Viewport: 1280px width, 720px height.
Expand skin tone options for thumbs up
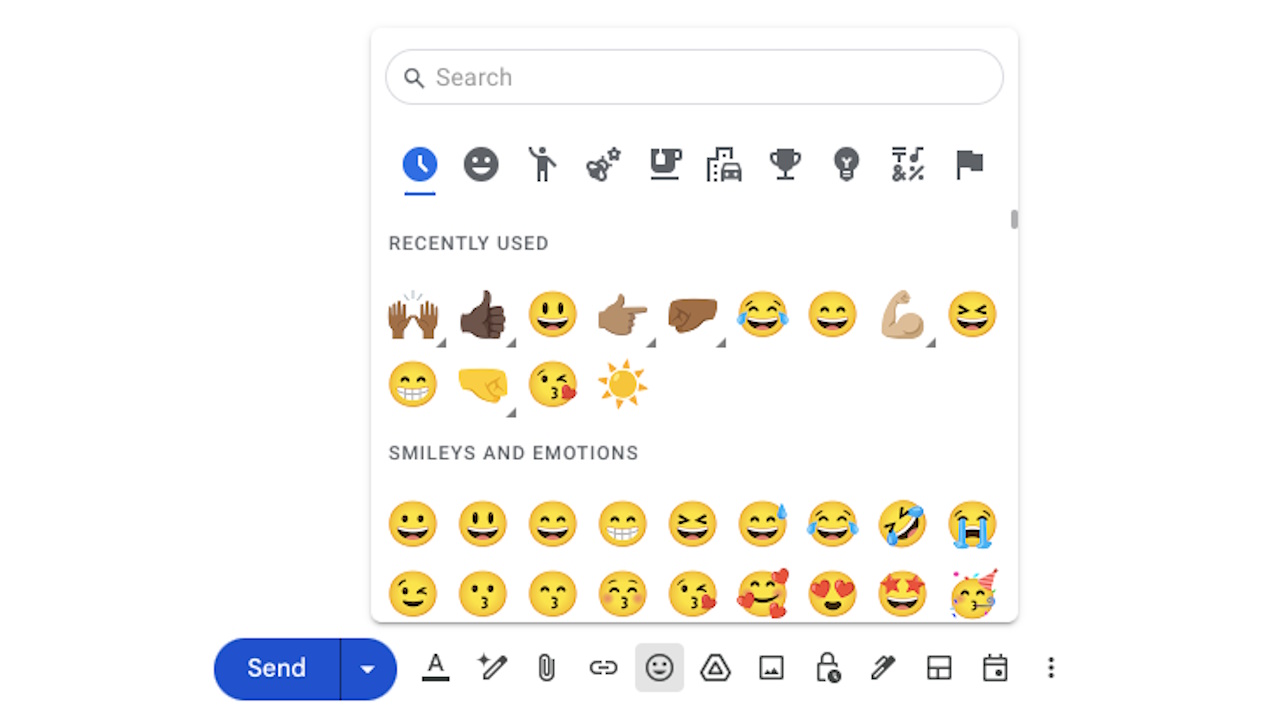click(x=511, y=343)
